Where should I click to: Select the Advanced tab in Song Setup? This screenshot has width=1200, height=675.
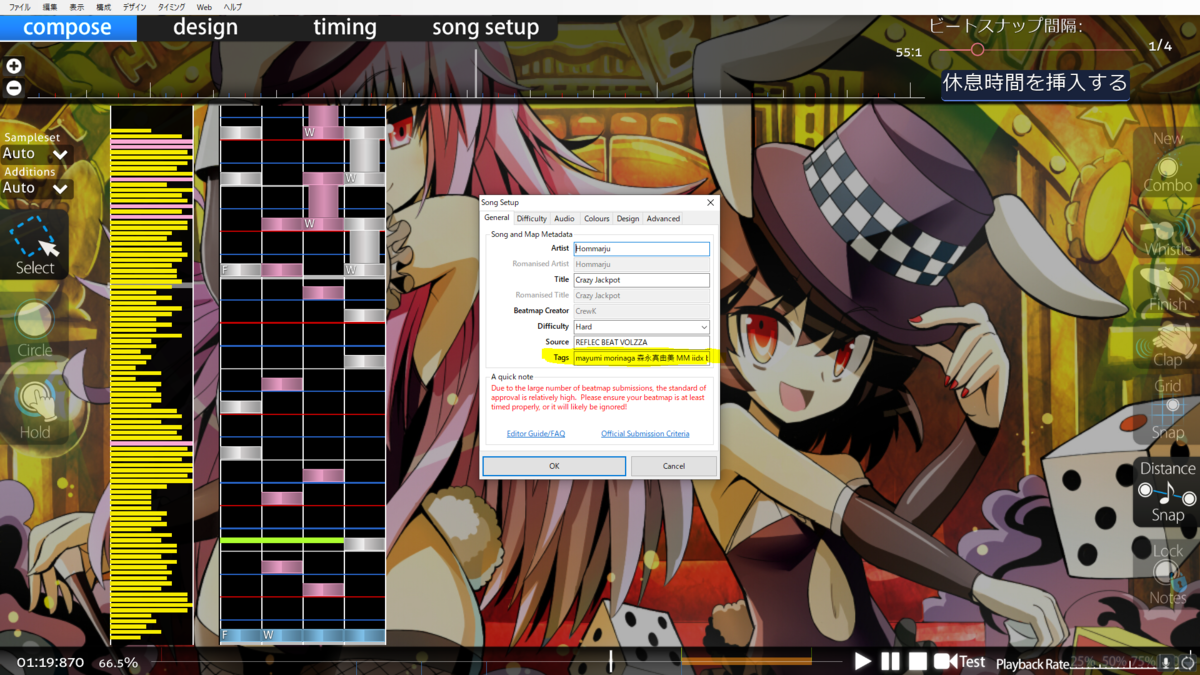pos(663,218)
